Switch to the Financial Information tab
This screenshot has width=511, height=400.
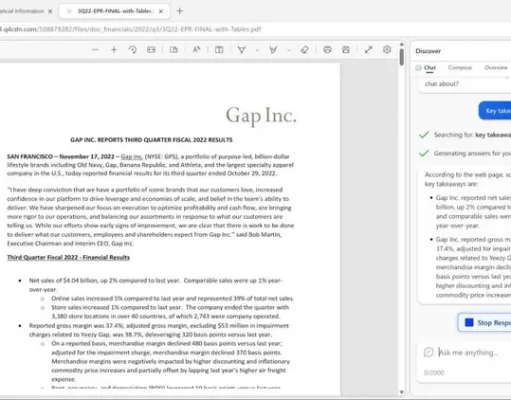click(x=22, y=11)
